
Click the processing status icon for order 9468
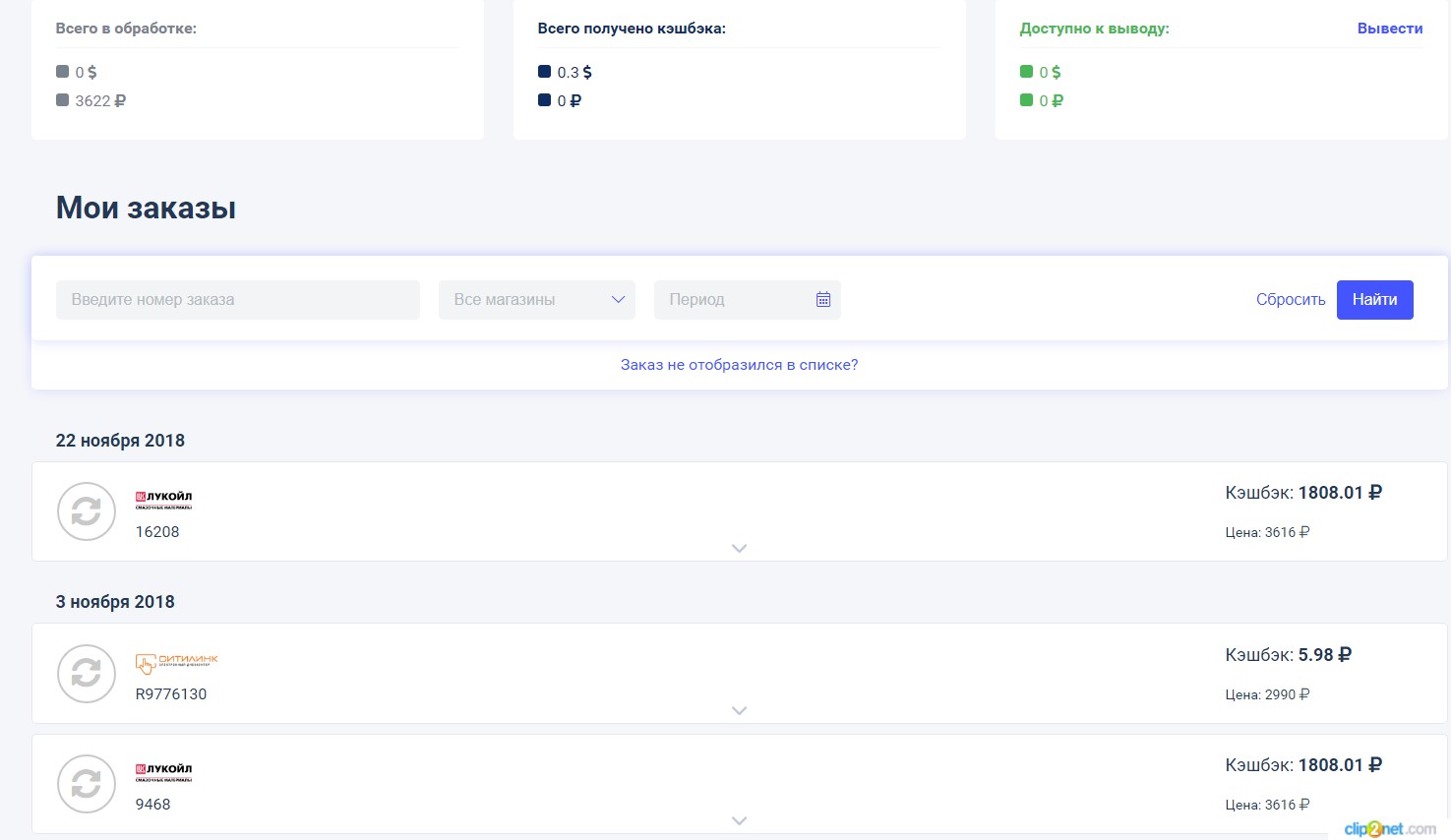coord(87,784)
